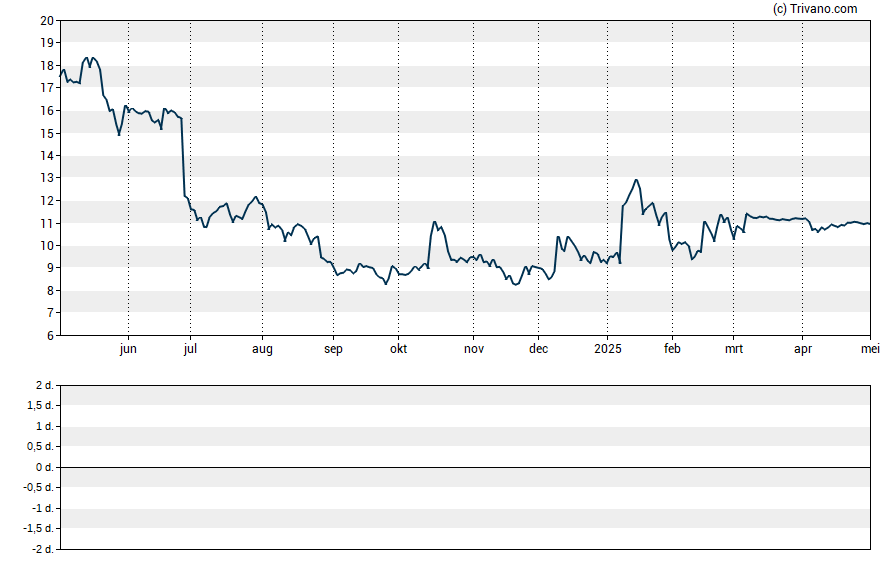Screen dimensions: 888x565
Task: Click the price axis value 19
Action: click(x=47, y=42)
